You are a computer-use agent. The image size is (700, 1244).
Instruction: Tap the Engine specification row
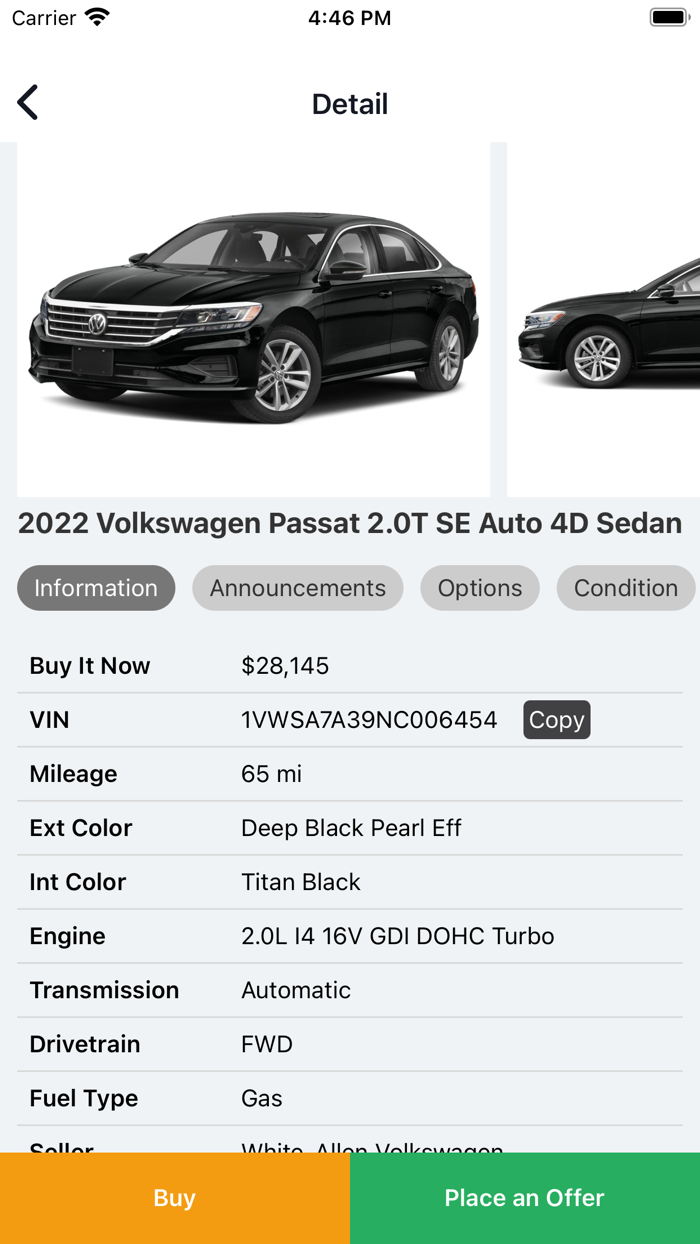(350, 936)
